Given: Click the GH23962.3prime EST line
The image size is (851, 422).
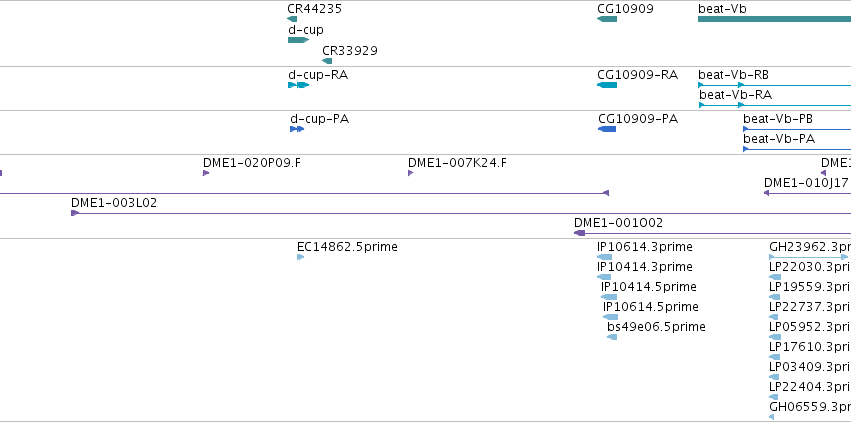Looking at the screenshot, I should pyautogui.click(x=809, y=257).
